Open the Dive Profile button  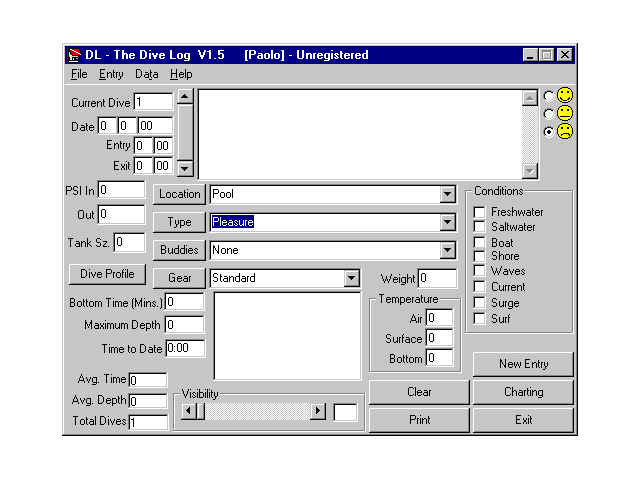point(107,273)
